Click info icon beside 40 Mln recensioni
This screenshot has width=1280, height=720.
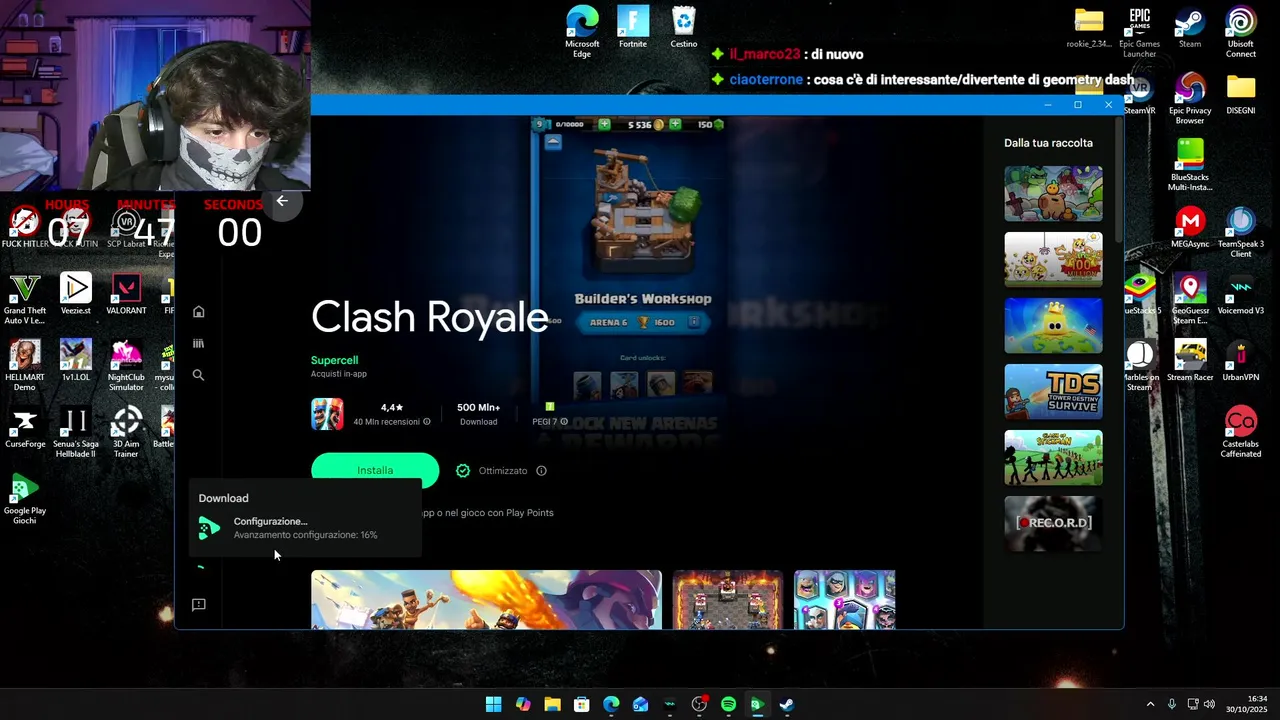tap(427, 422)
